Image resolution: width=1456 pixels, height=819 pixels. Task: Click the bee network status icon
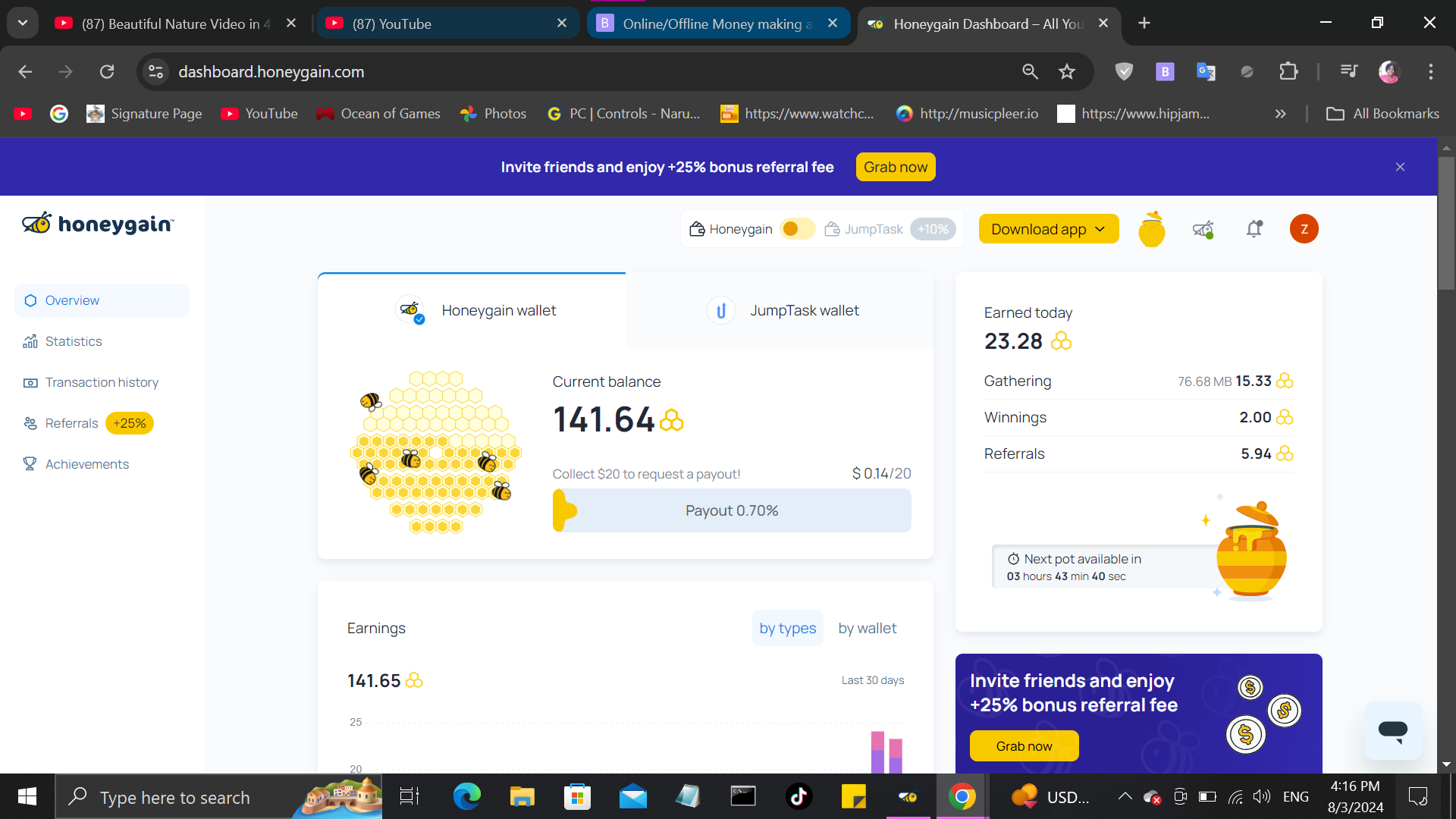coord(1203,229)
